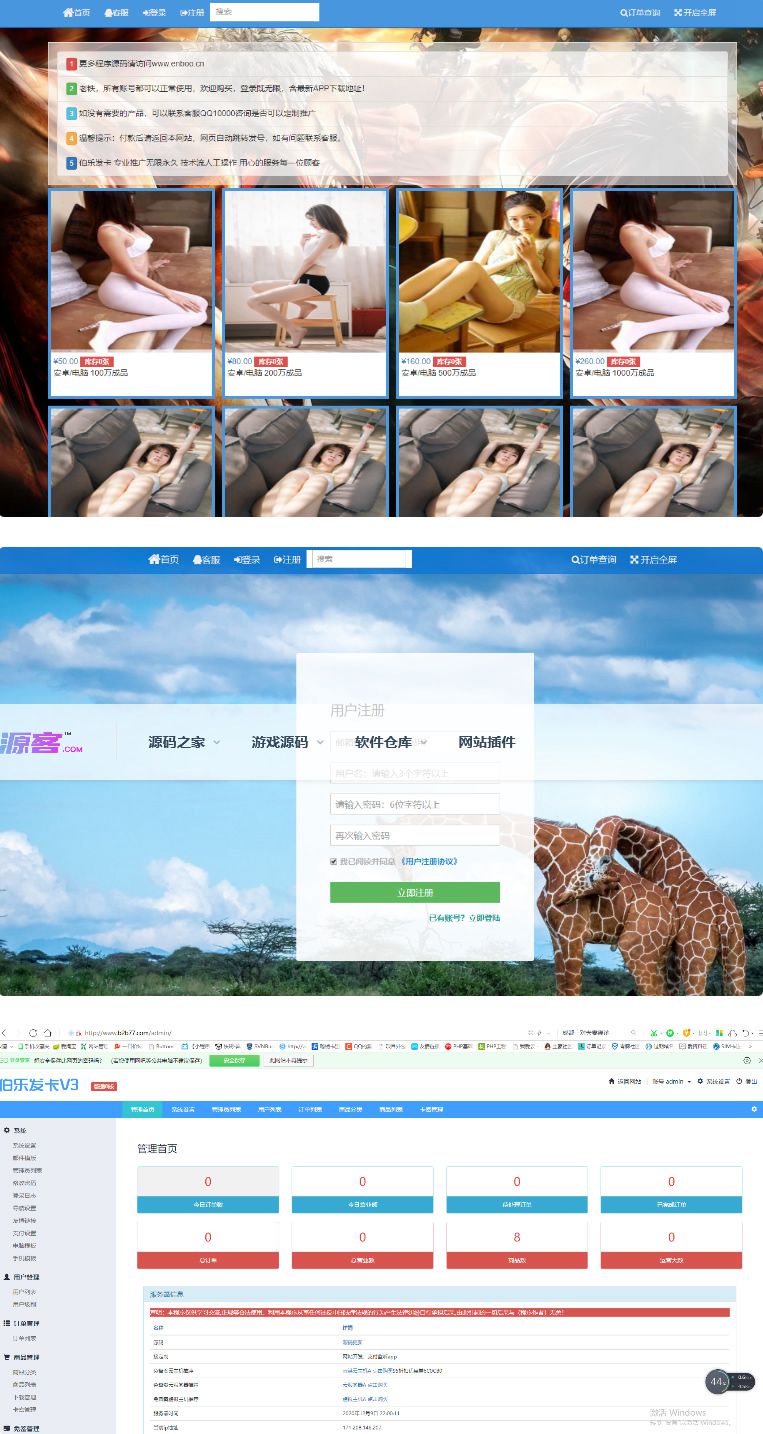
Task: Click the 再次输入密码 confirm password field
Action: (414, 835)
